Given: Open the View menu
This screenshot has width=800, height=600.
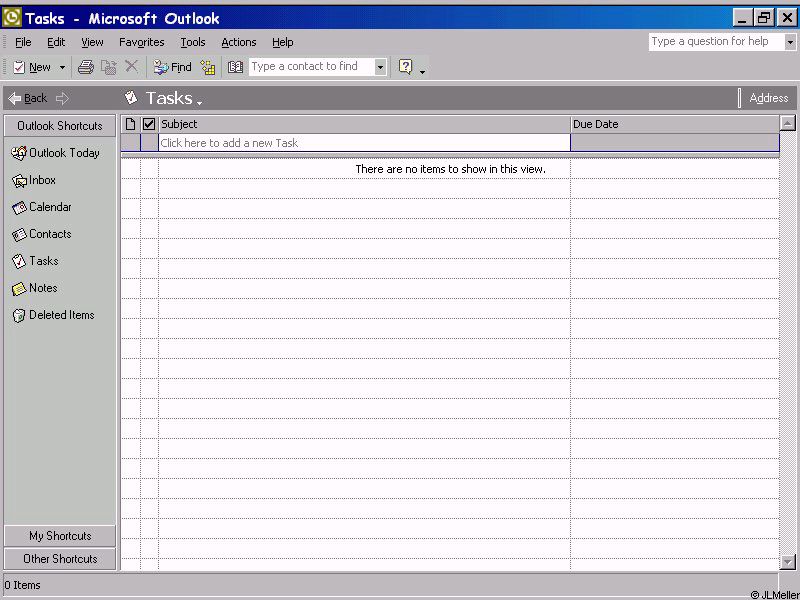Looking at the screenshot, I should click(92, 42).
